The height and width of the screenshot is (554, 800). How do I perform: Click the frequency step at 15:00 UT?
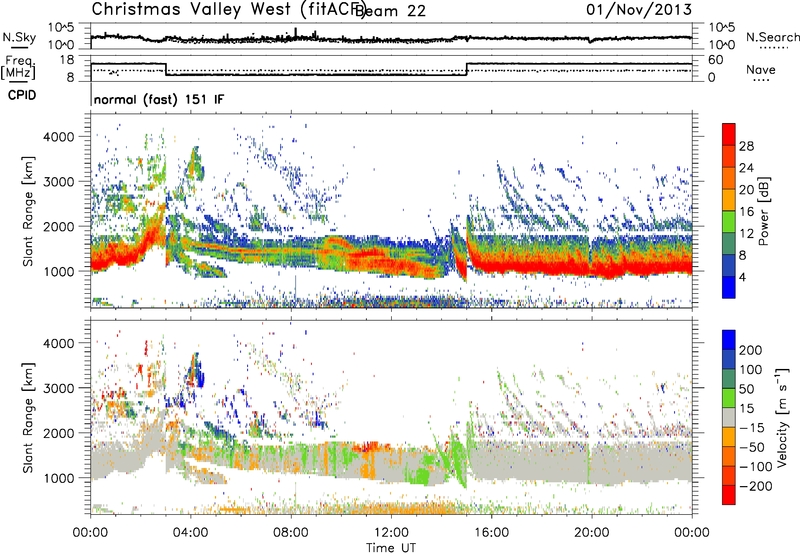(x=467, y=69)
